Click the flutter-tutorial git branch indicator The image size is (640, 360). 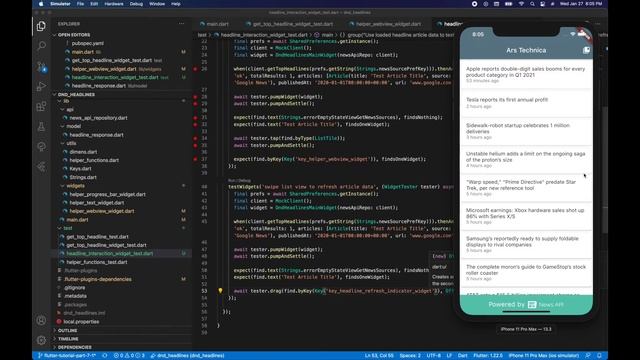67,356
